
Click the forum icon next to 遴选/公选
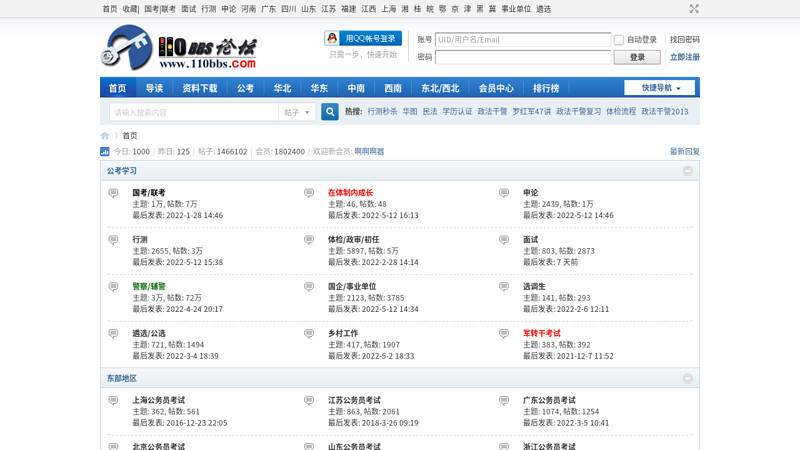(113, 334)
